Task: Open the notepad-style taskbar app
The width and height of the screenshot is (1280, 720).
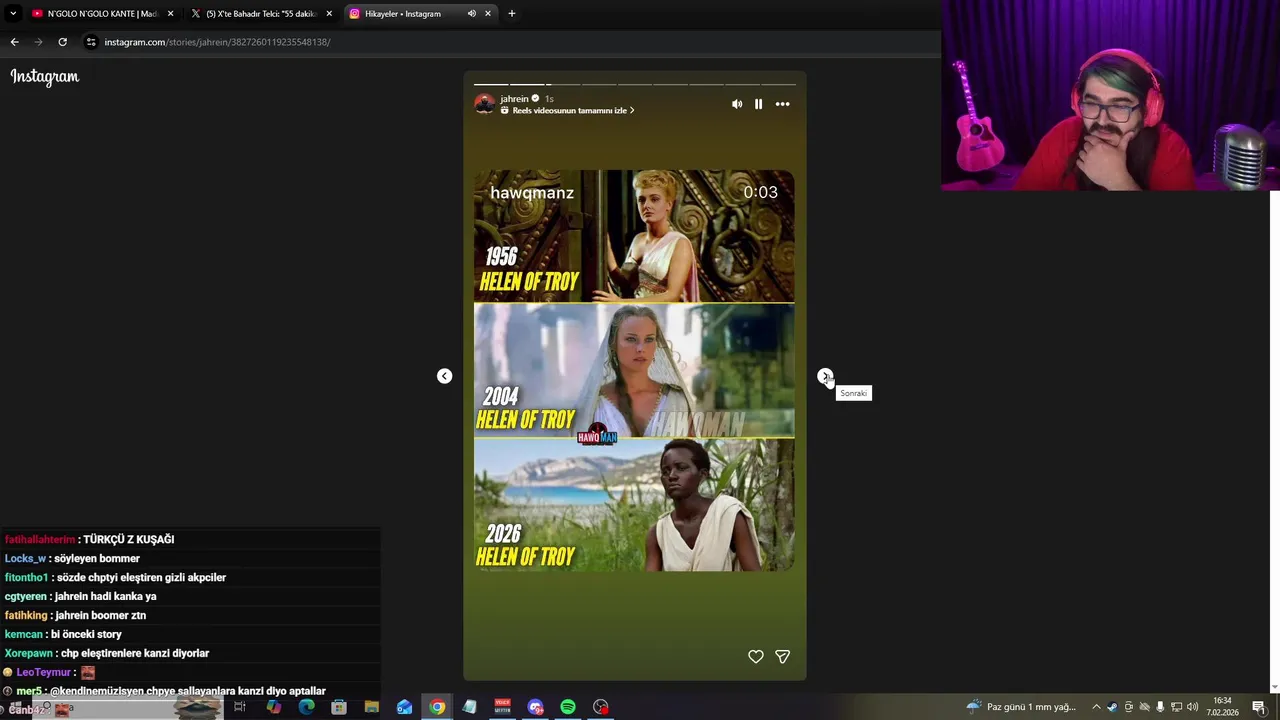Action: pos(469,707)
